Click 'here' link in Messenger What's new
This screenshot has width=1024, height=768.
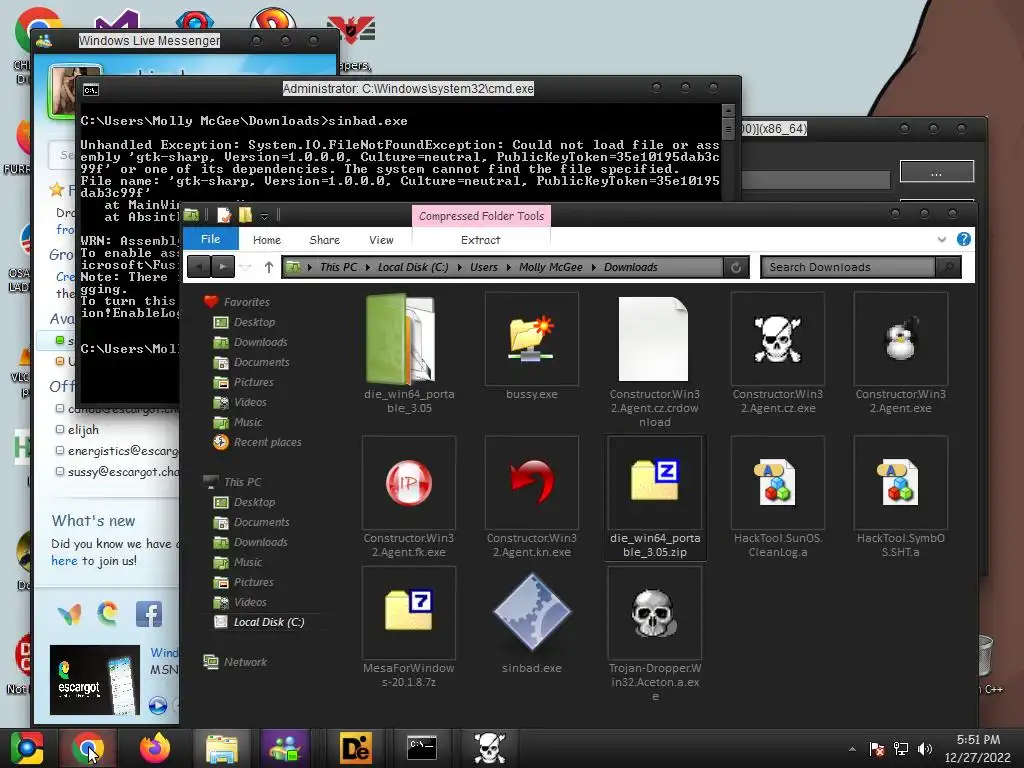[64, 561]
